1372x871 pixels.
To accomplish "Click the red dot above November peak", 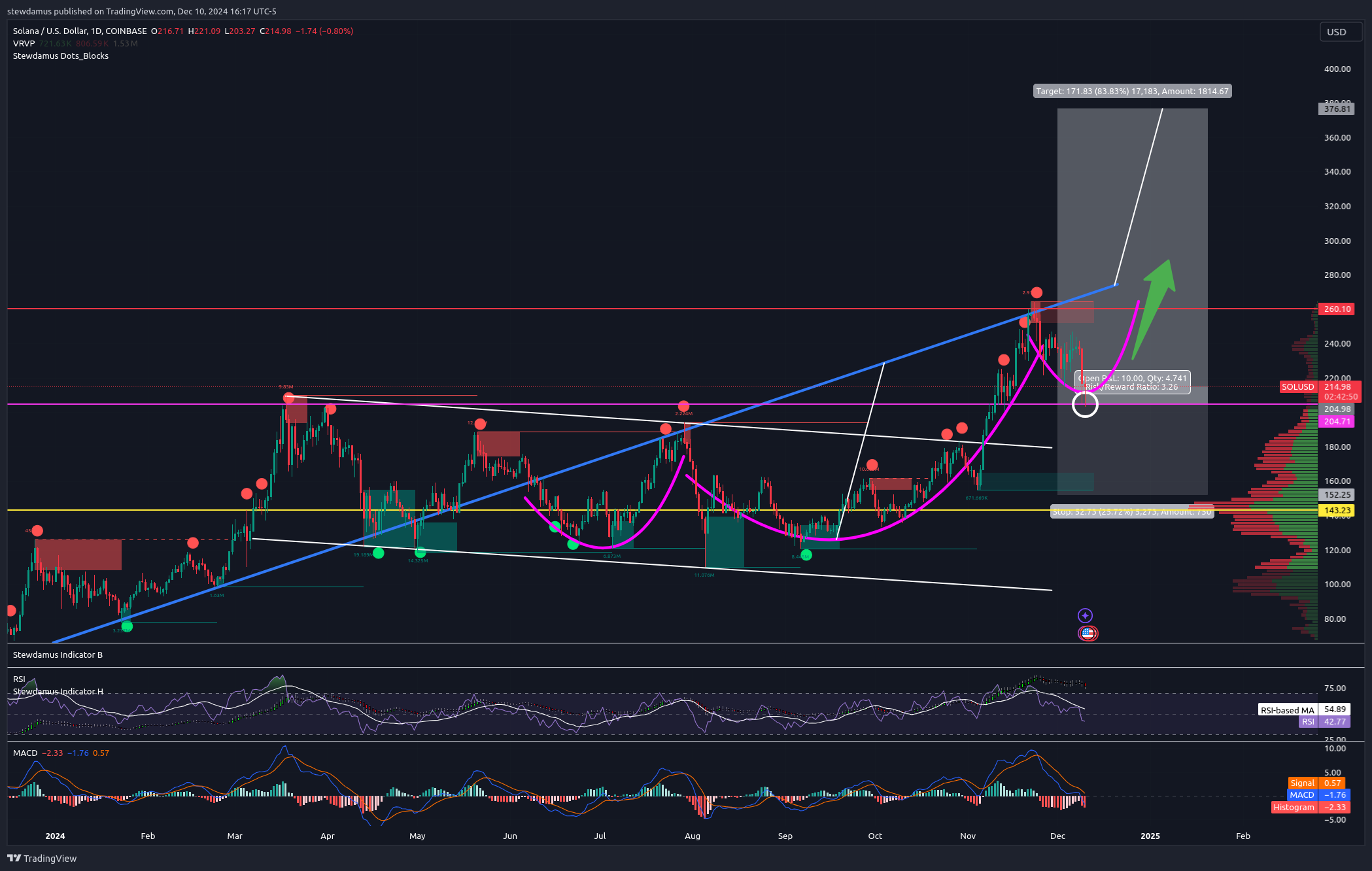I will (1037, 292).
